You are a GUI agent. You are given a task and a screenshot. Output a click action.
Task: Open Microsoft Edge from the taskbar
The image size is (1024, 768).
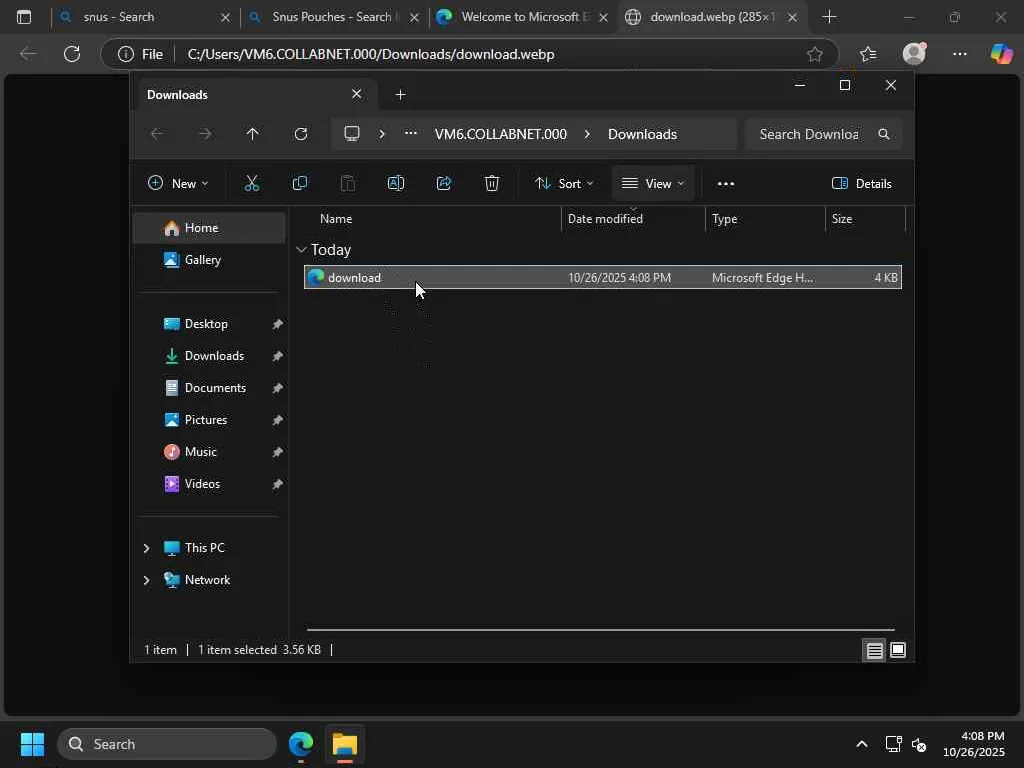(301, 744)
